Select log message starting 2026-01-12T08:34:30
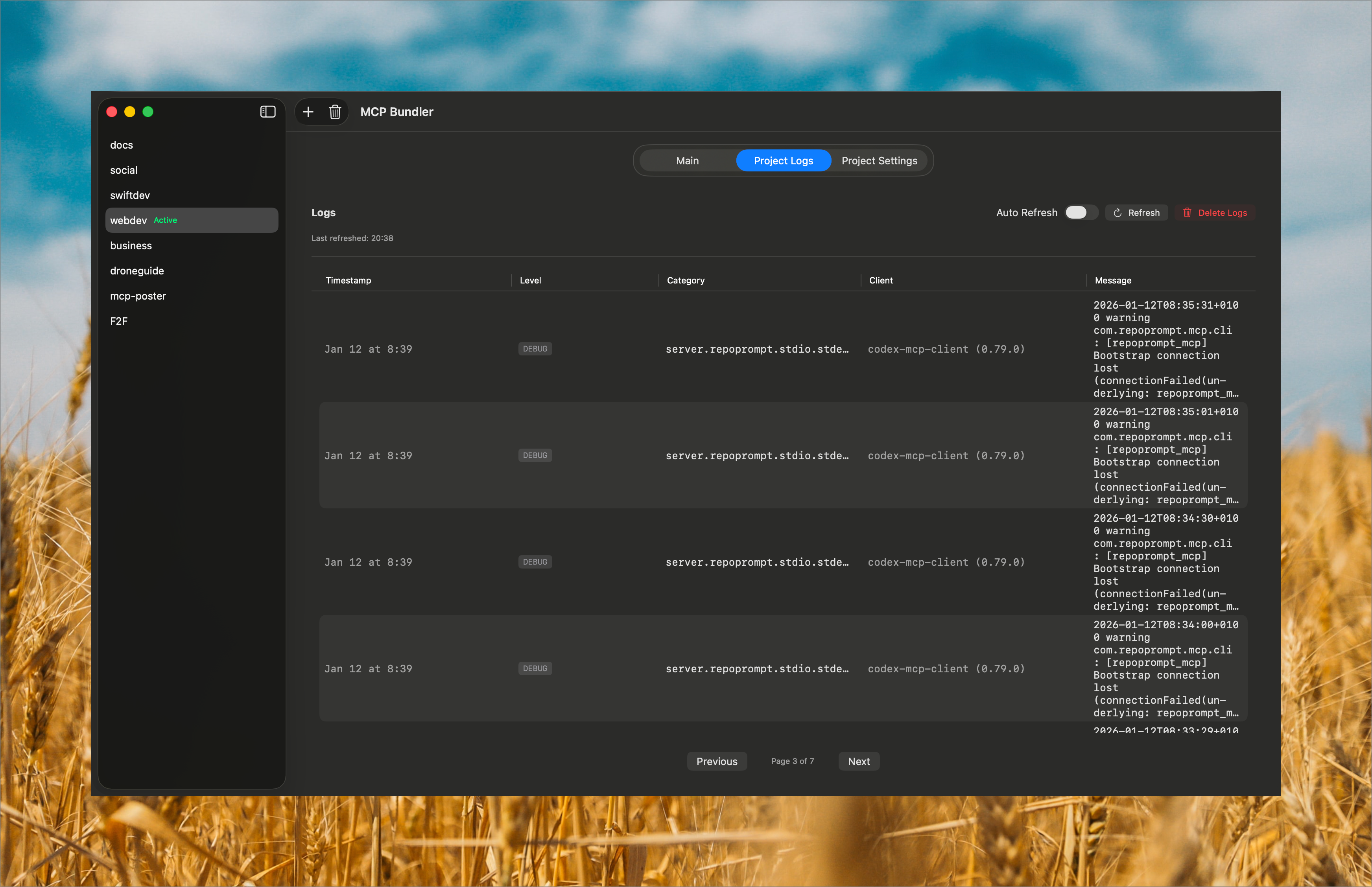1372x887 pixels. click(1166, 562)
